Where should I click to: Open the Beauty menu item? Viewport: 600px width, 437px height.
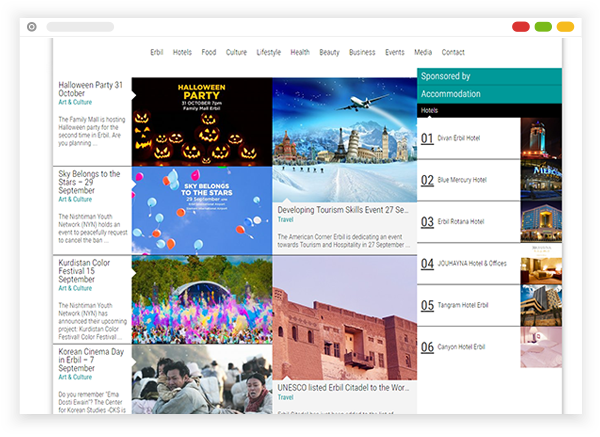(x=329, y=52)
